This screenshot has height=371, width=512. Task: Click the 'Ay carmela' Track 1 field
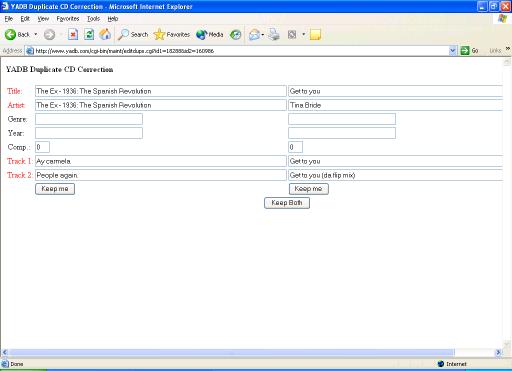(x=161, y=161)
